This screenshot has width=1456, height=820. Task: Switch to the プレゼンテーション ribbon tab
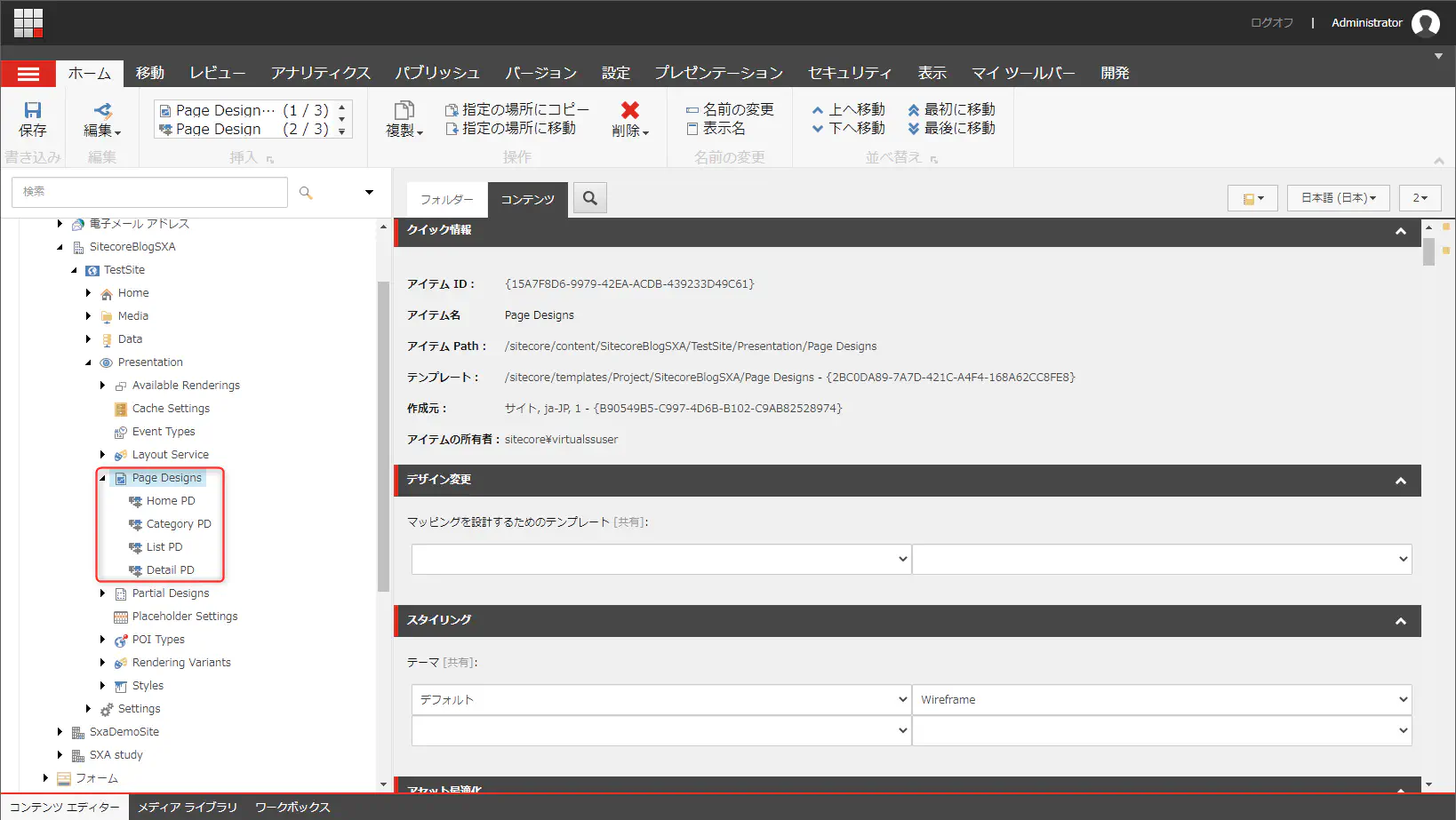pos(719,73)
